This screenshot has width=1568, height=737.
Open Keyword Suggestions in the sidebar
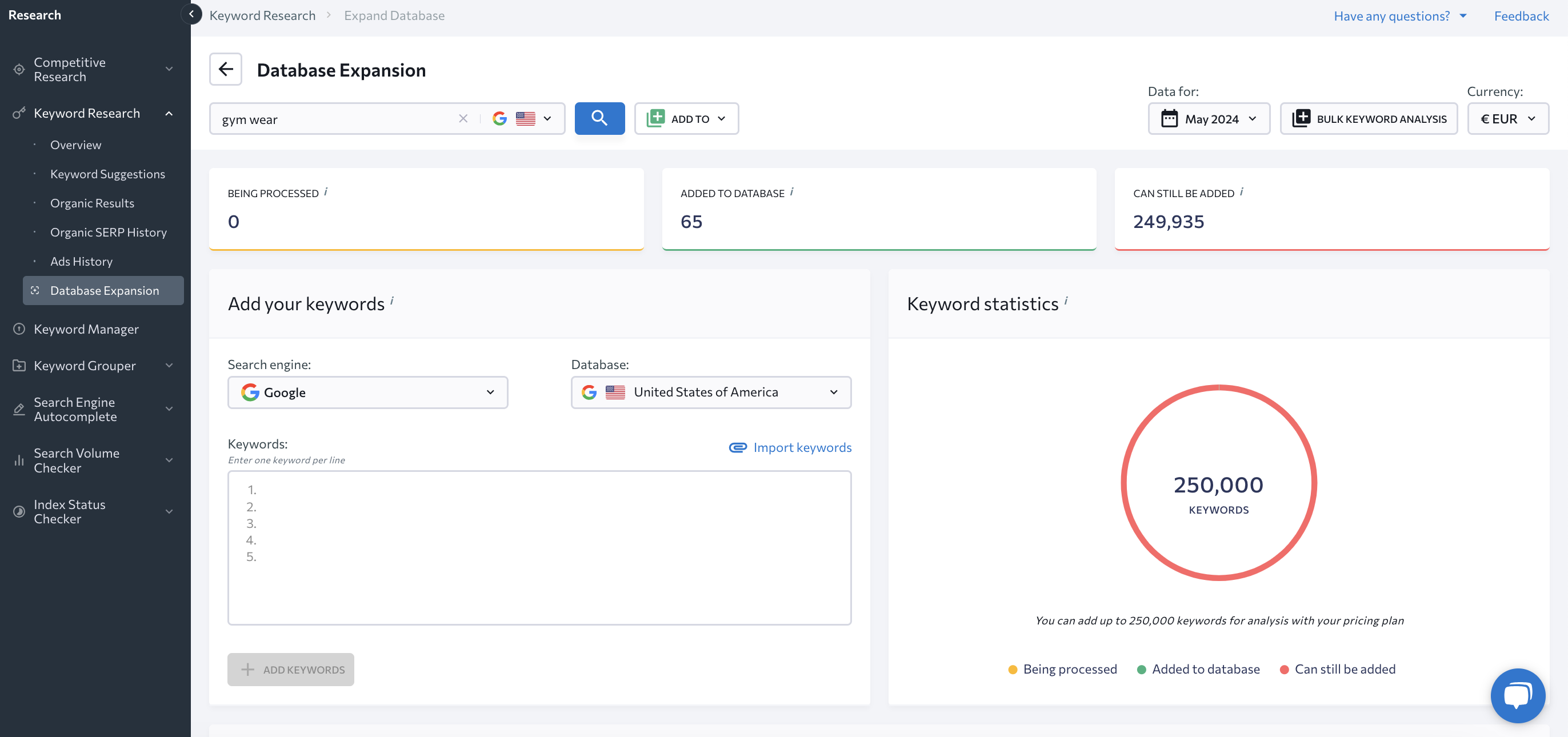click(x=107, y=174)
